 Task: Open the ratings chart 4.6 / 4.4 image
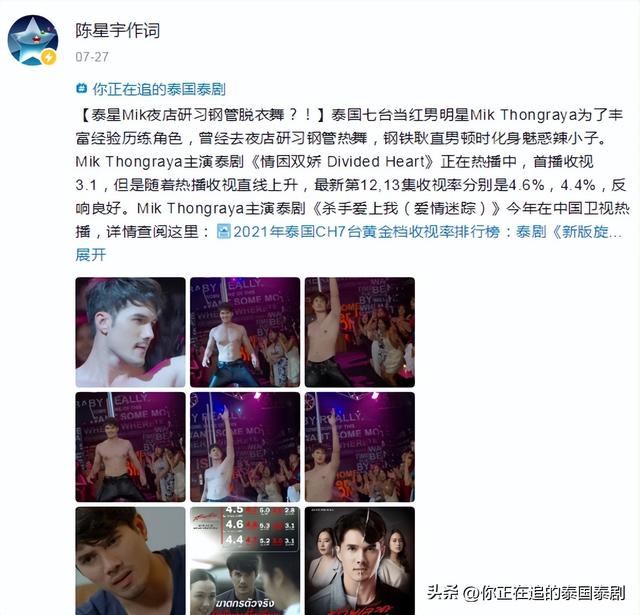tap(245, 561)
